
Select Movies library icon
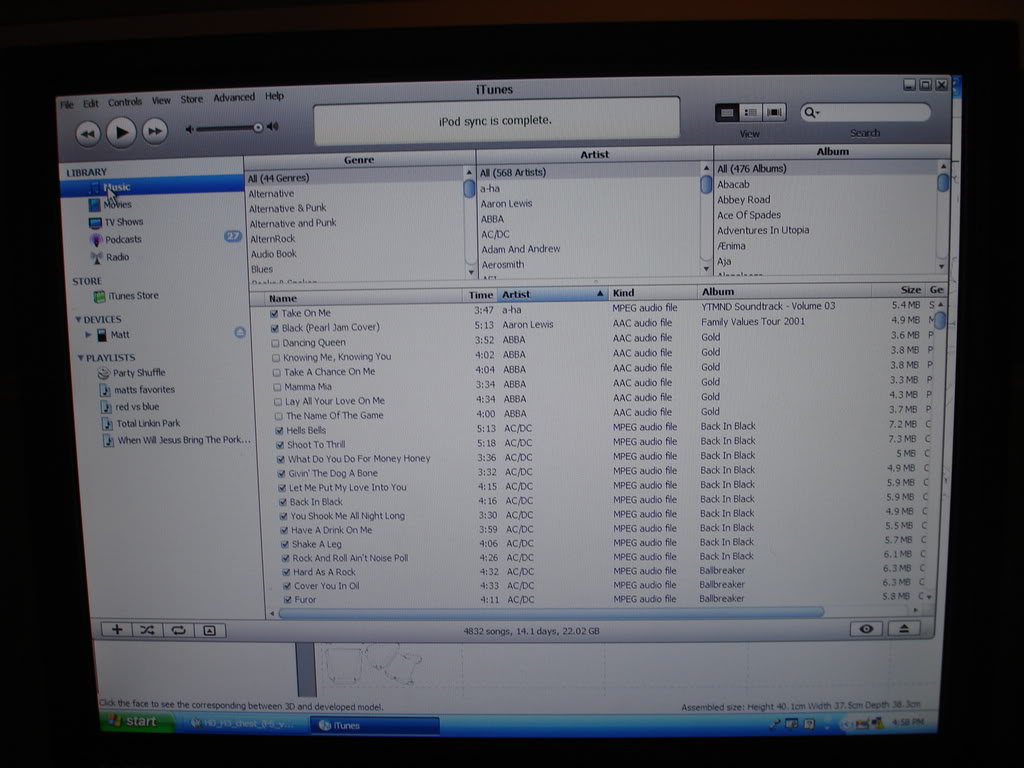pyautogui.click(x=95, y=205)
